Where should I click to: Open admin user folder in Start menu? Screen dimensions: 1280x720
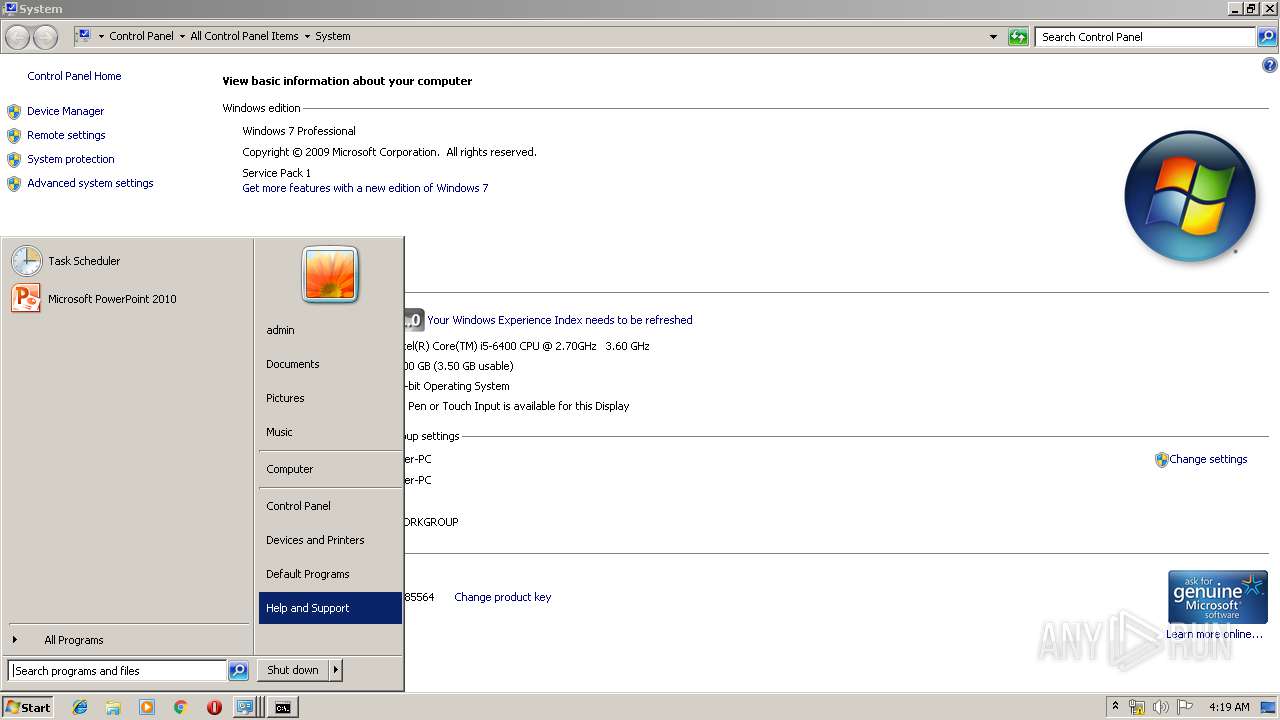330,330
